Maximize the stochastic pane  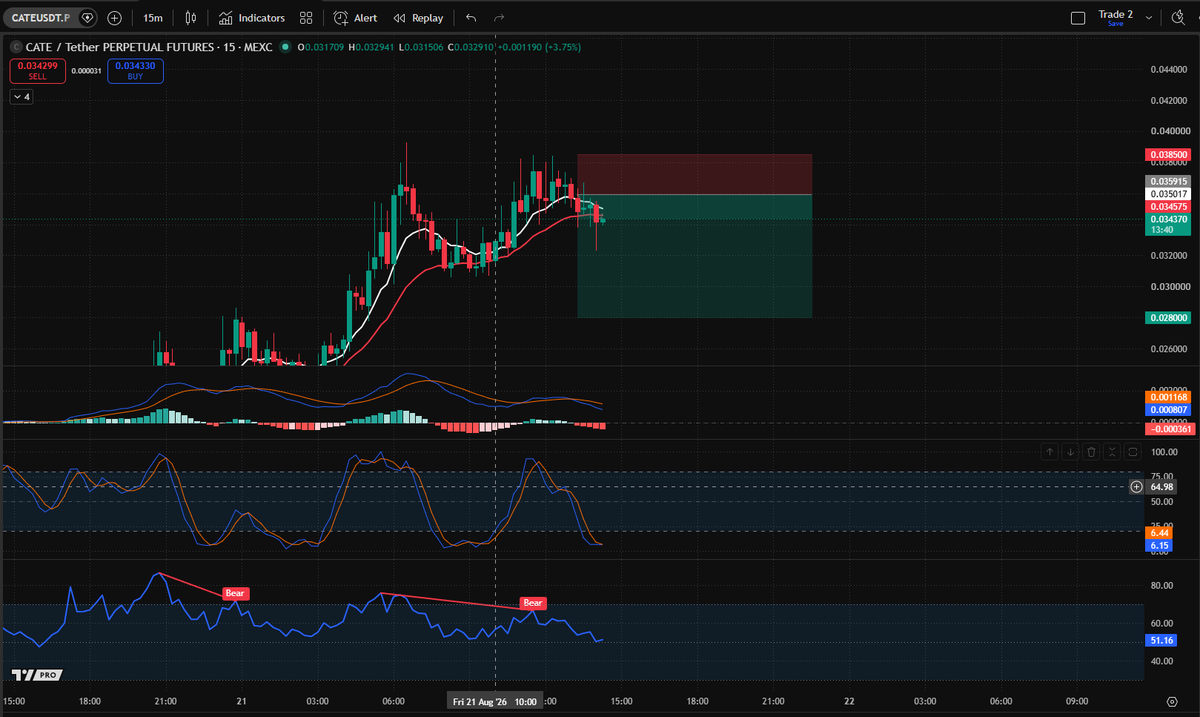(x=1133, y=452)
